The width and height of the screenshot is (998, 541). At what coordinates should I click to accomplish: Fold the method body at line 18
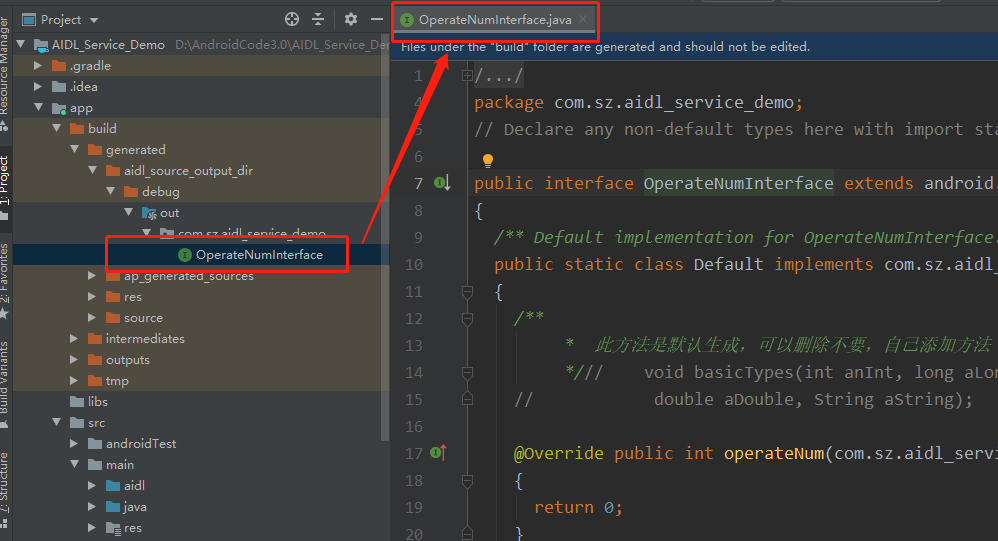click(x=467, y=481)
